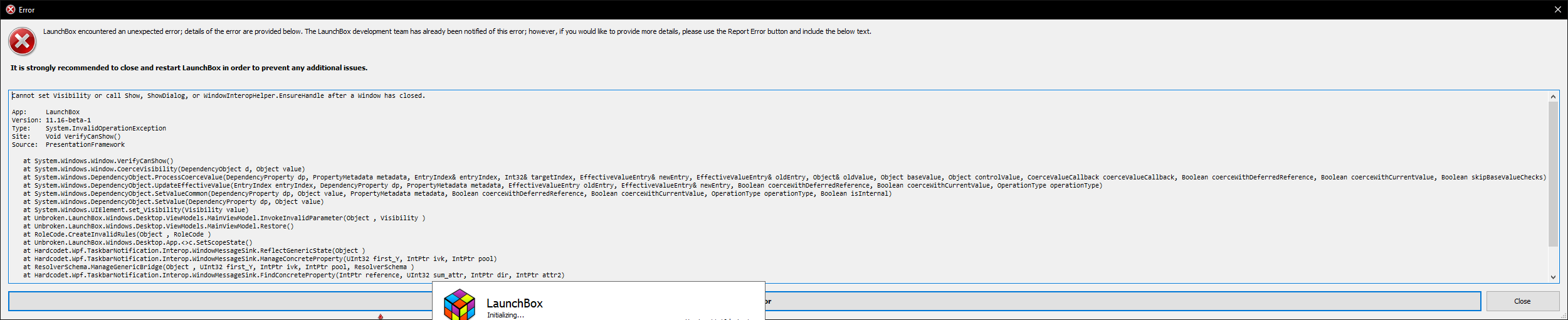The width and height of the screenshot is (1568, 320).
Task: Click the 'LaunchBox' splash screen title
Action: (515, 303)
